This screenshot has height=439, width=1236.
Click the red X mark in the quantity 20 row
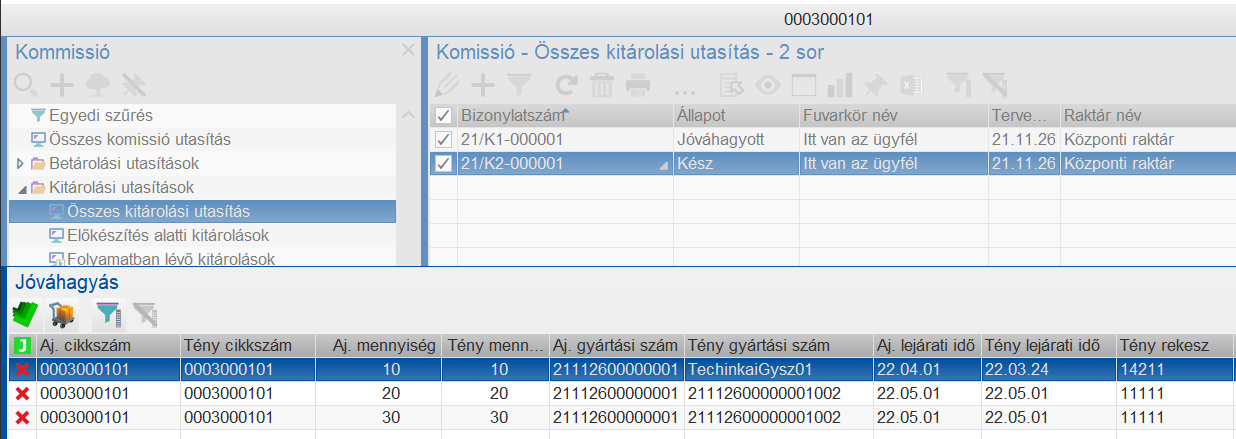pyautogui.click(x=22, y=394)
